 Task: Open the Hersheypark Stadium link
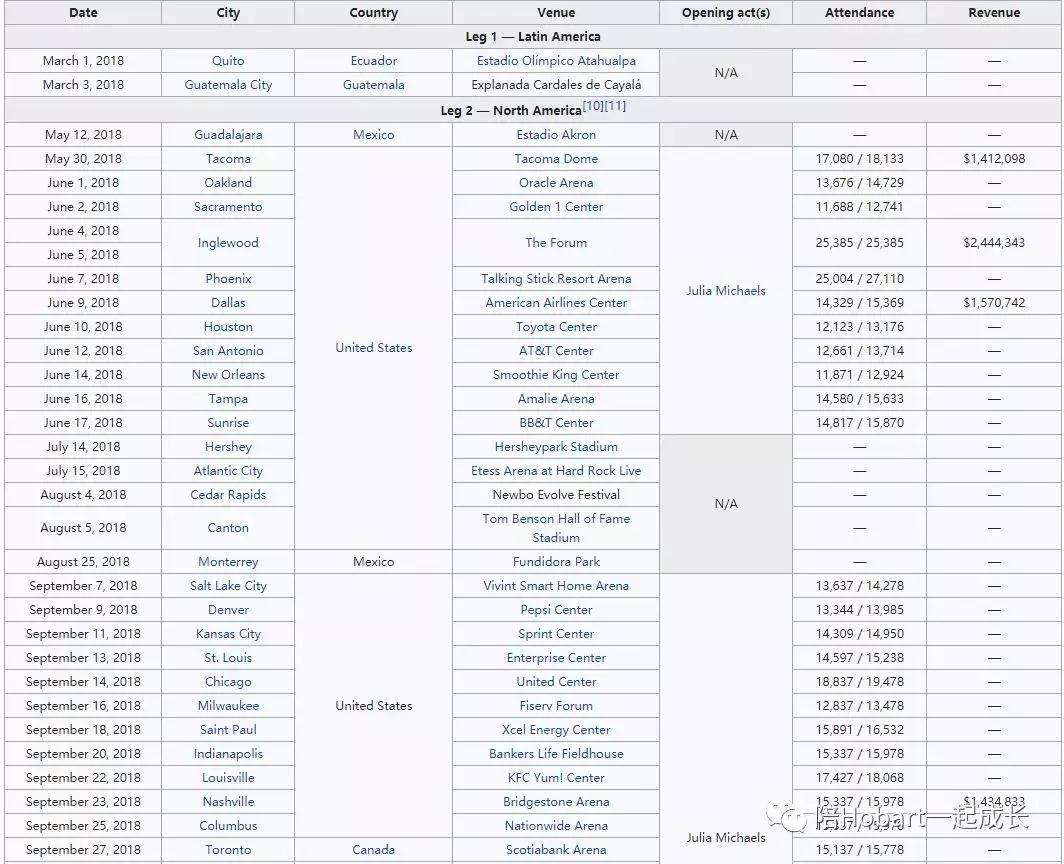coord(556,447)
